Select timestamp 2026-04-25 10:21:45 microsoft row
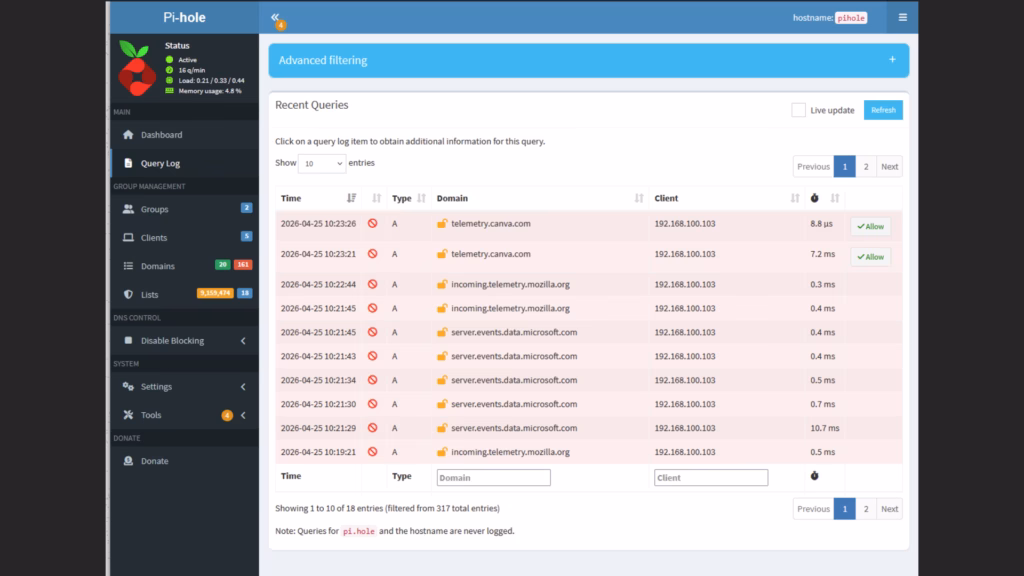Screen dimensions: 1024x576 pyautogui.click(x=318, y=332)
